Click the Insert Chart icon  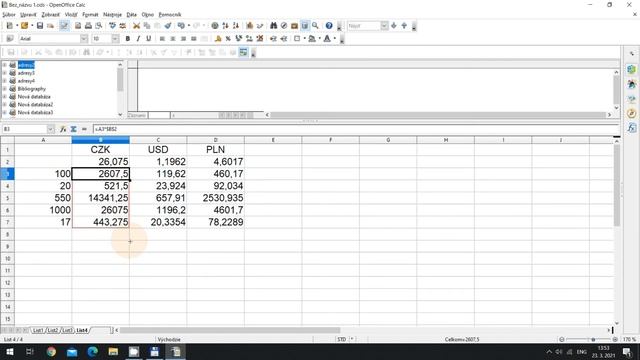pos(249,26)
